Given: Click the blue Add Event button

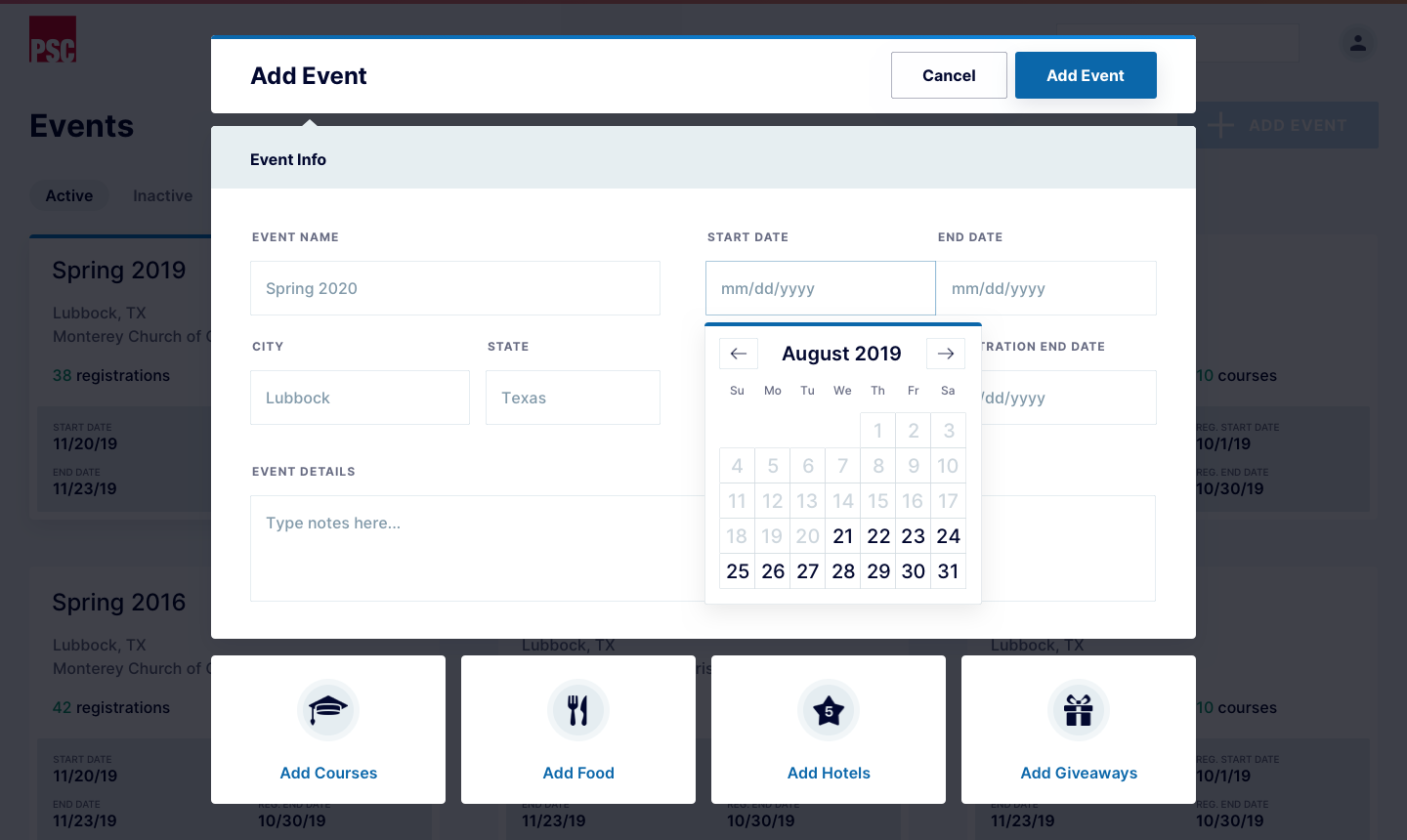Looking at the screenshot, I should click(1086, 75).
